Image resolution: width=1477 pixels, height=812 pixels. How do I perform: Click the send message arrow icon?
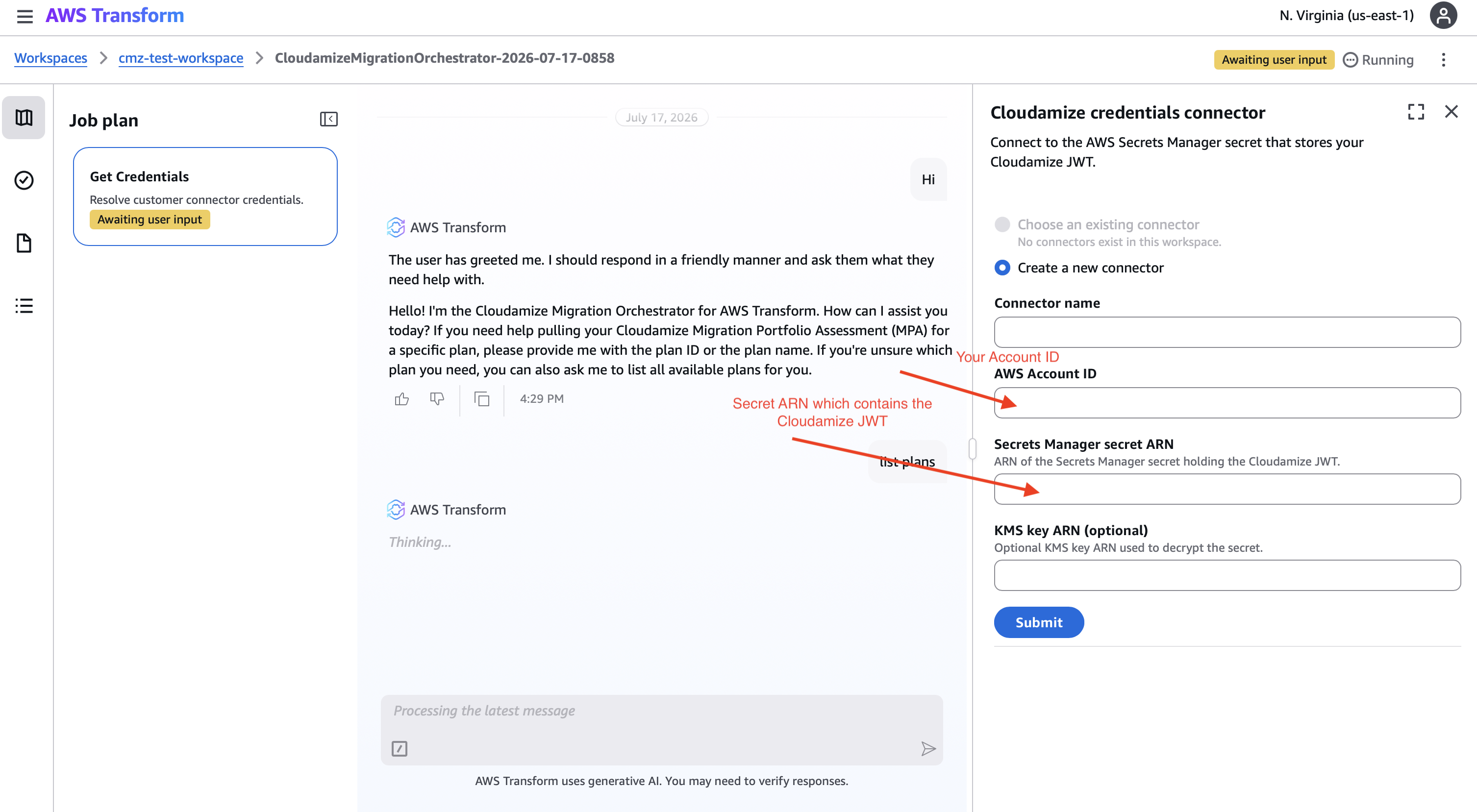[928, 748]
